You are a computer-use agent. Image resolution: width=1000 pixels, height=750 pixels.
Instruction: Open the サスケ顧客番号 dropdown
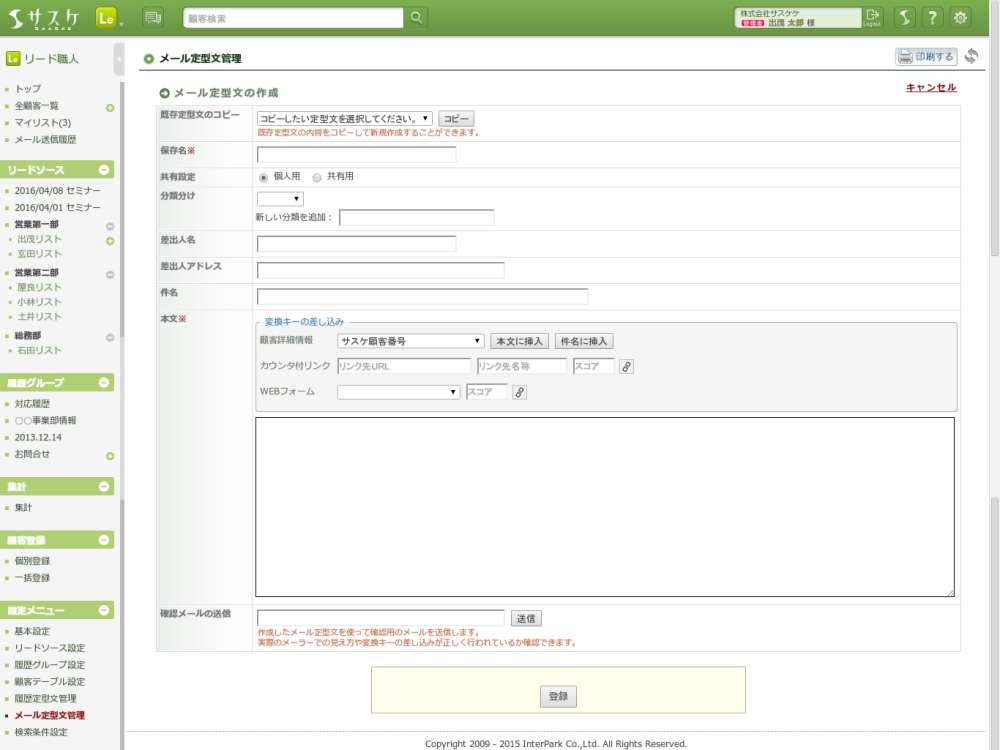click(x=411, y=341)
